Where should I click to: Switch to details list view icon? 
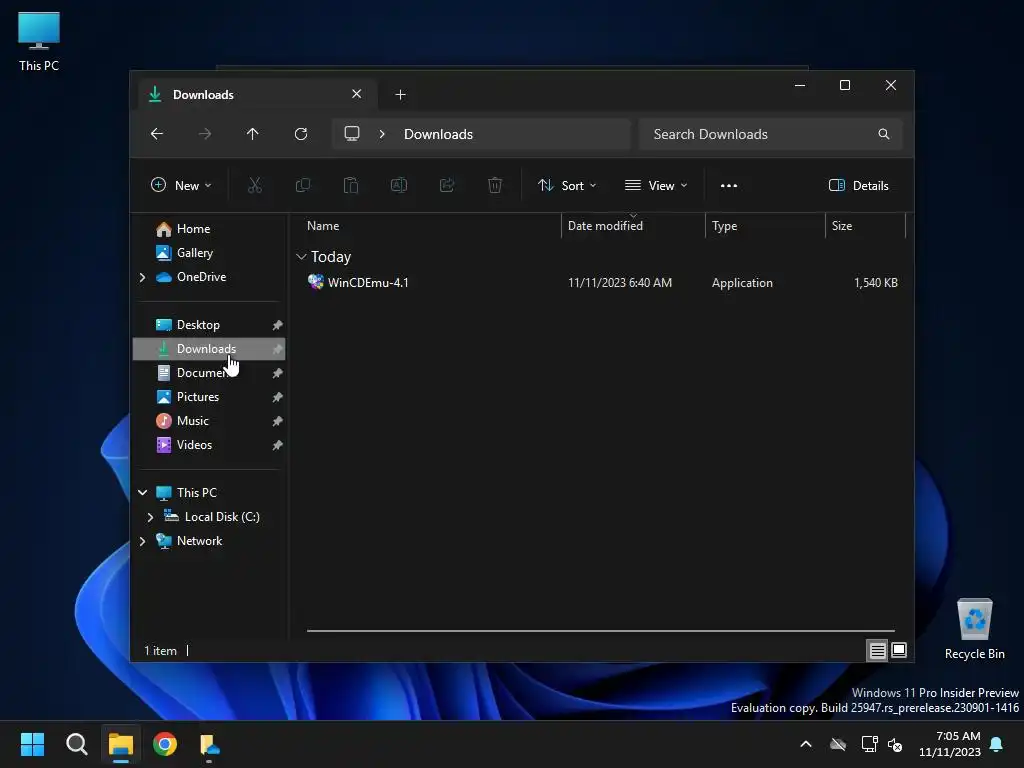point(877,650)
